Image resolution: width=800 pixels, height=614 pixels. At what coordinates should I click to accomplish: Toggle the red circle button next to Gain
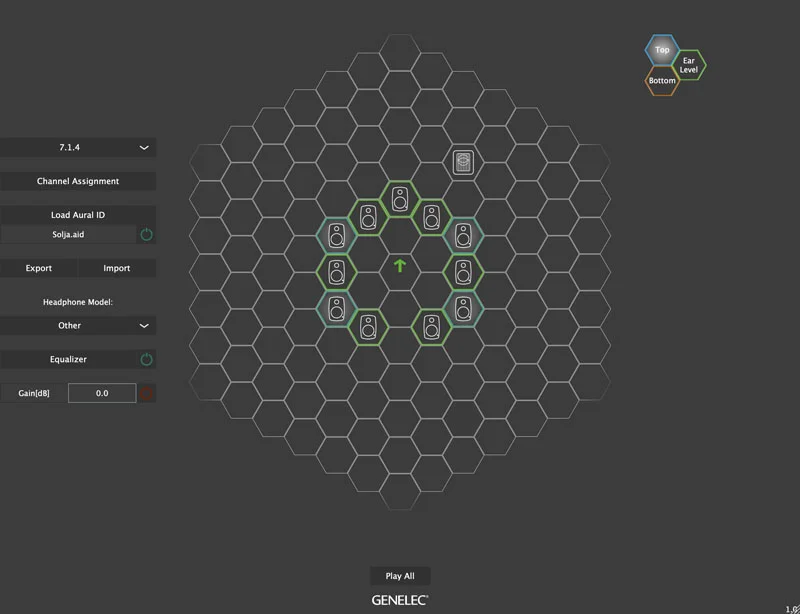[x=146, y=393]
